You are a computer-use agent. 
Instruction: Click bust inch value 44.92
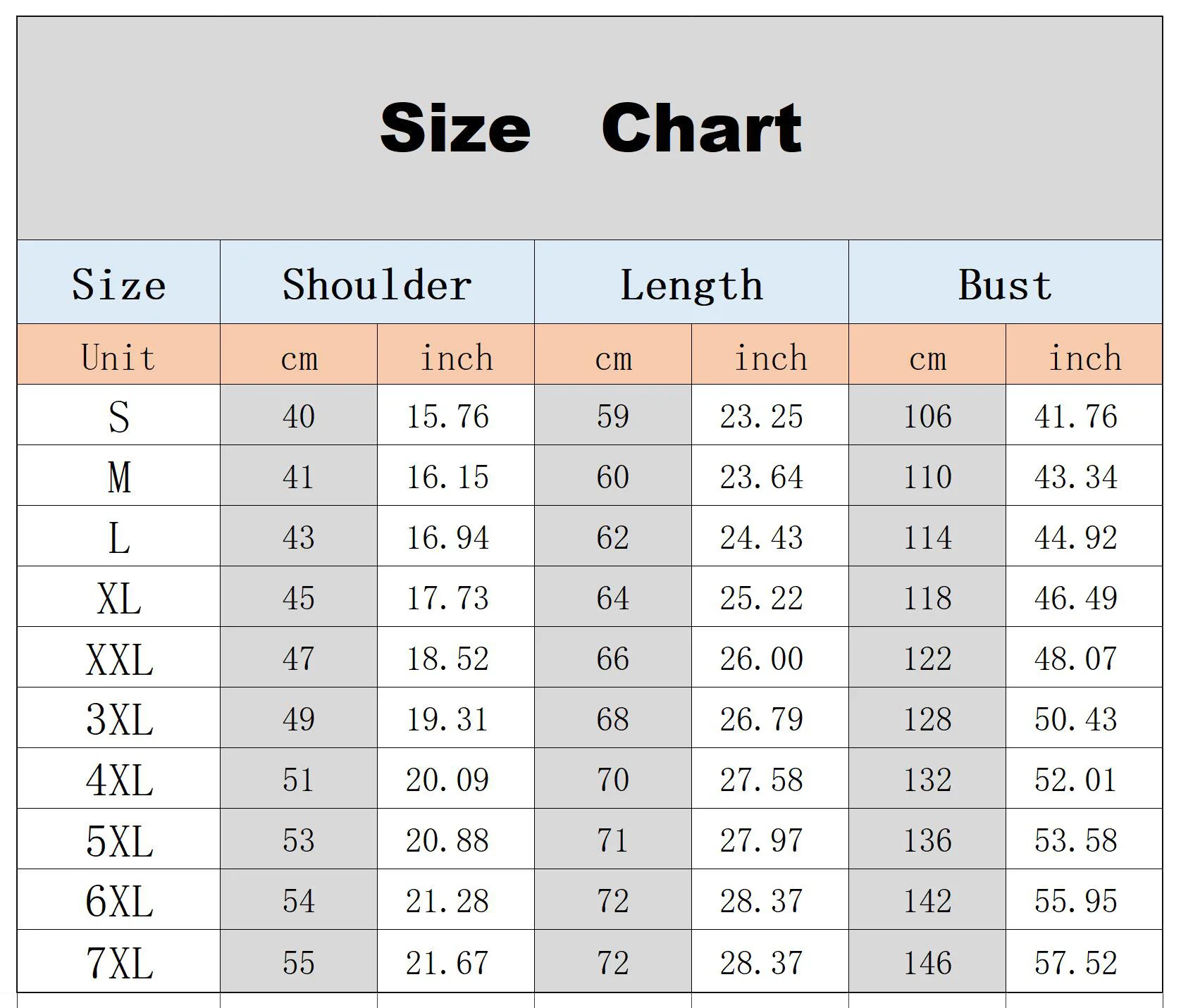[1076, 537]
